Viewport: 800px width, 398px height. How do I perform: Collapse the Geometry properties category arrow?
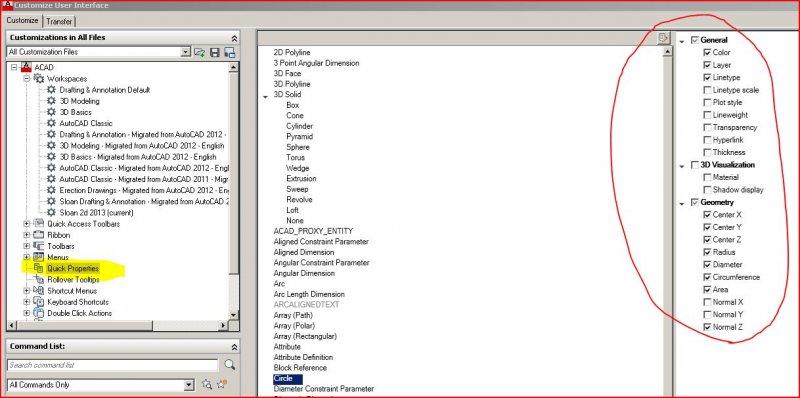click(682, 204)
